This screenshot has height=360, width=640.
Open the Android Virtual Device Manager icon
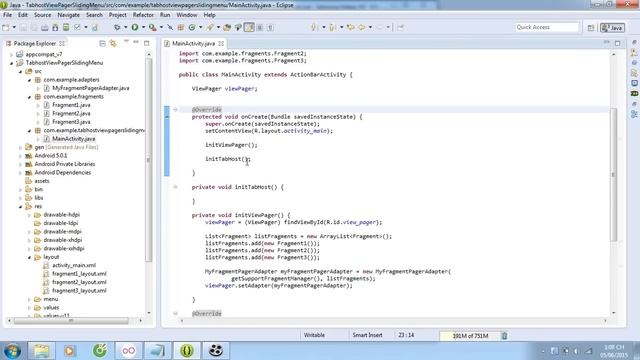(66, 27)
